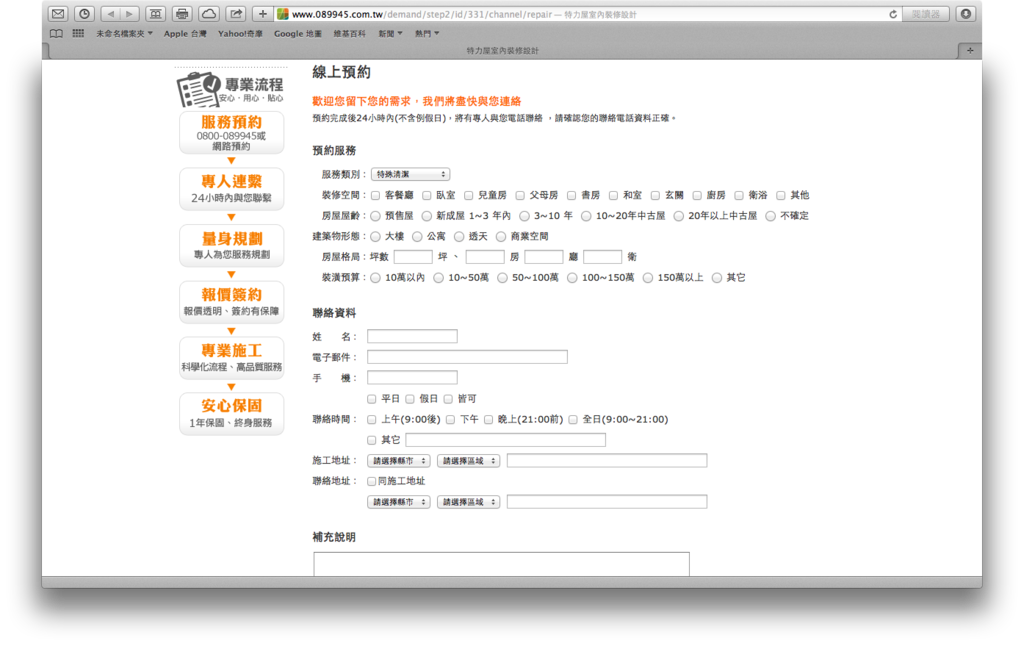The image size is (1024, 646).
Task: Click the 專業流程 clipboard icon
Action: (198, 89)
